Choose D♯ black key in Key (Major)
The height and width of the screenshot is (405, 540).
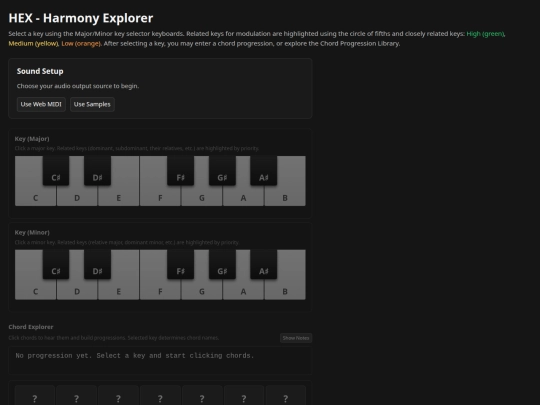(97, 171)
